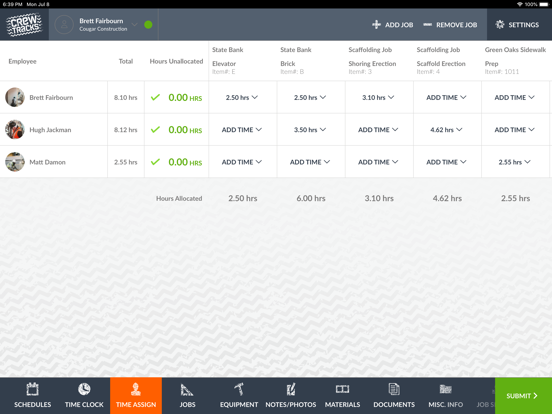The width and height of the screenshot is (552, 414).
Task: Open the Settings button label
Action: point(523,25)
